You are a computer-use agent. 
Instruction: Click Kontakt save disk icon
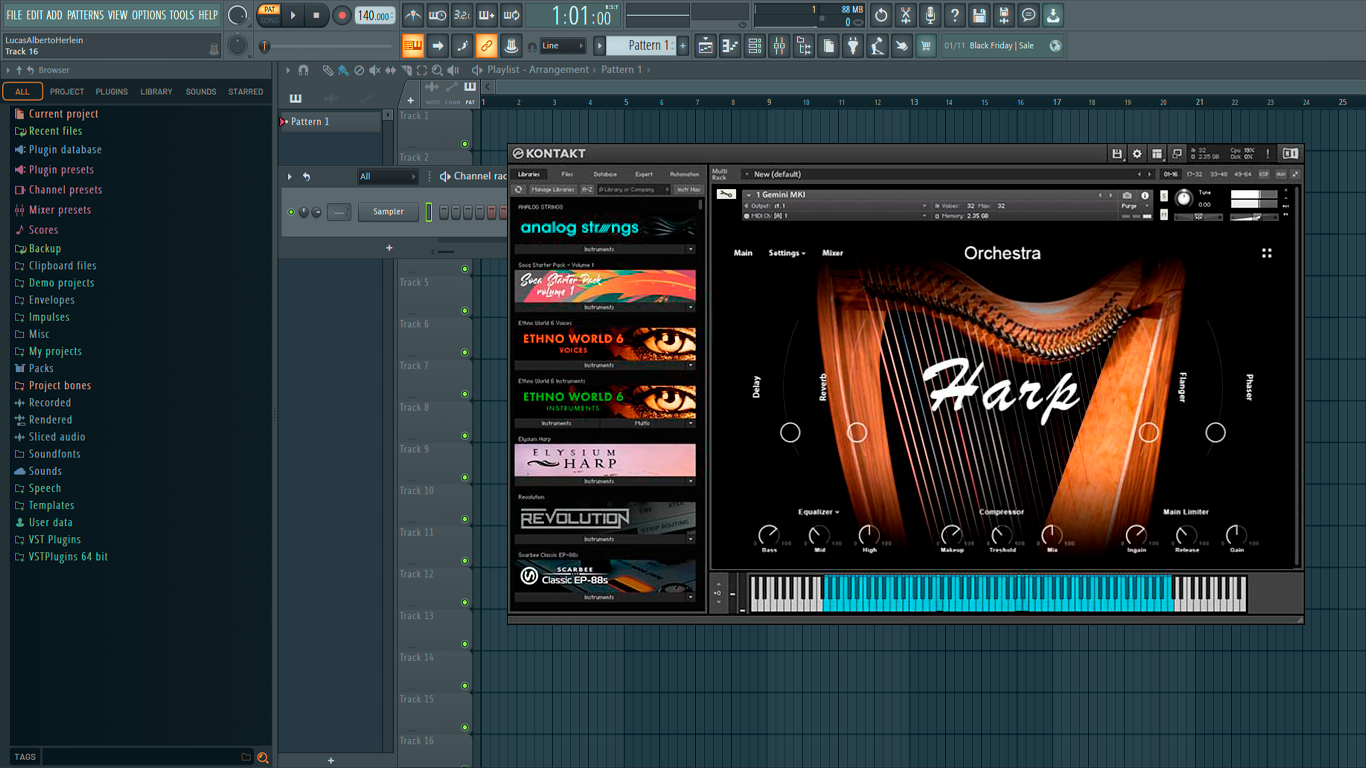point(1117,154)
